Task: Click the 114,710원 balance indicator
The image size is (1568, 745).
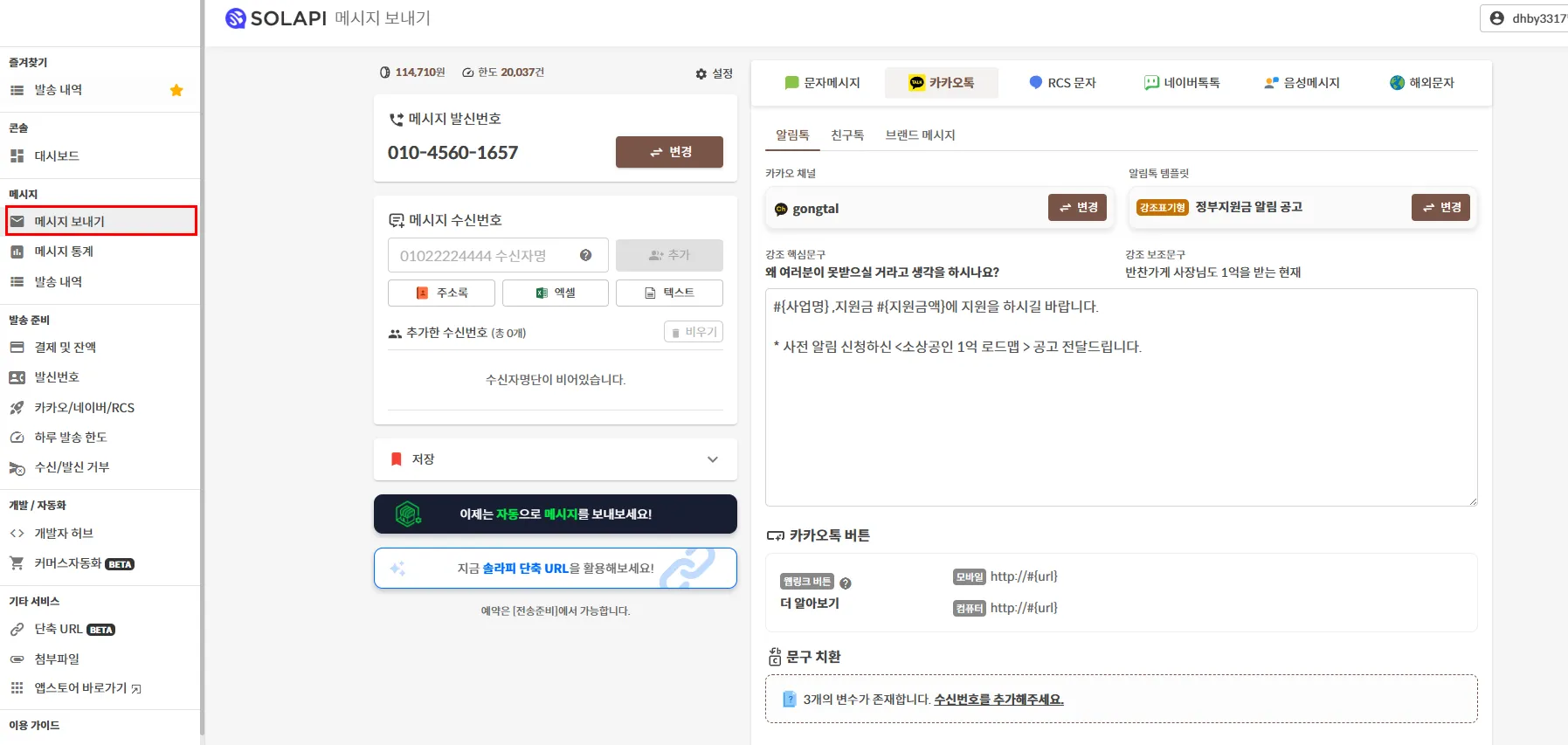Action: coord(412,72)
